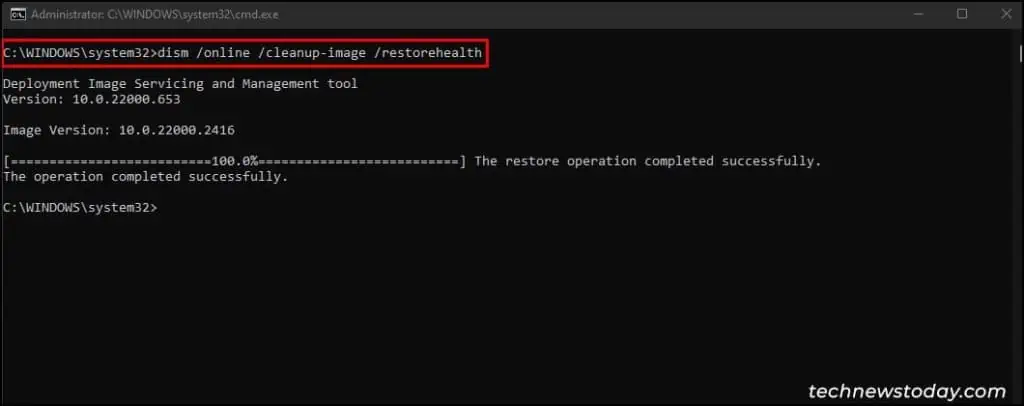1024x406 pixels.
Task: Click the vertical scrollbar thumb at right edge
Action: tap(1020, 52)
